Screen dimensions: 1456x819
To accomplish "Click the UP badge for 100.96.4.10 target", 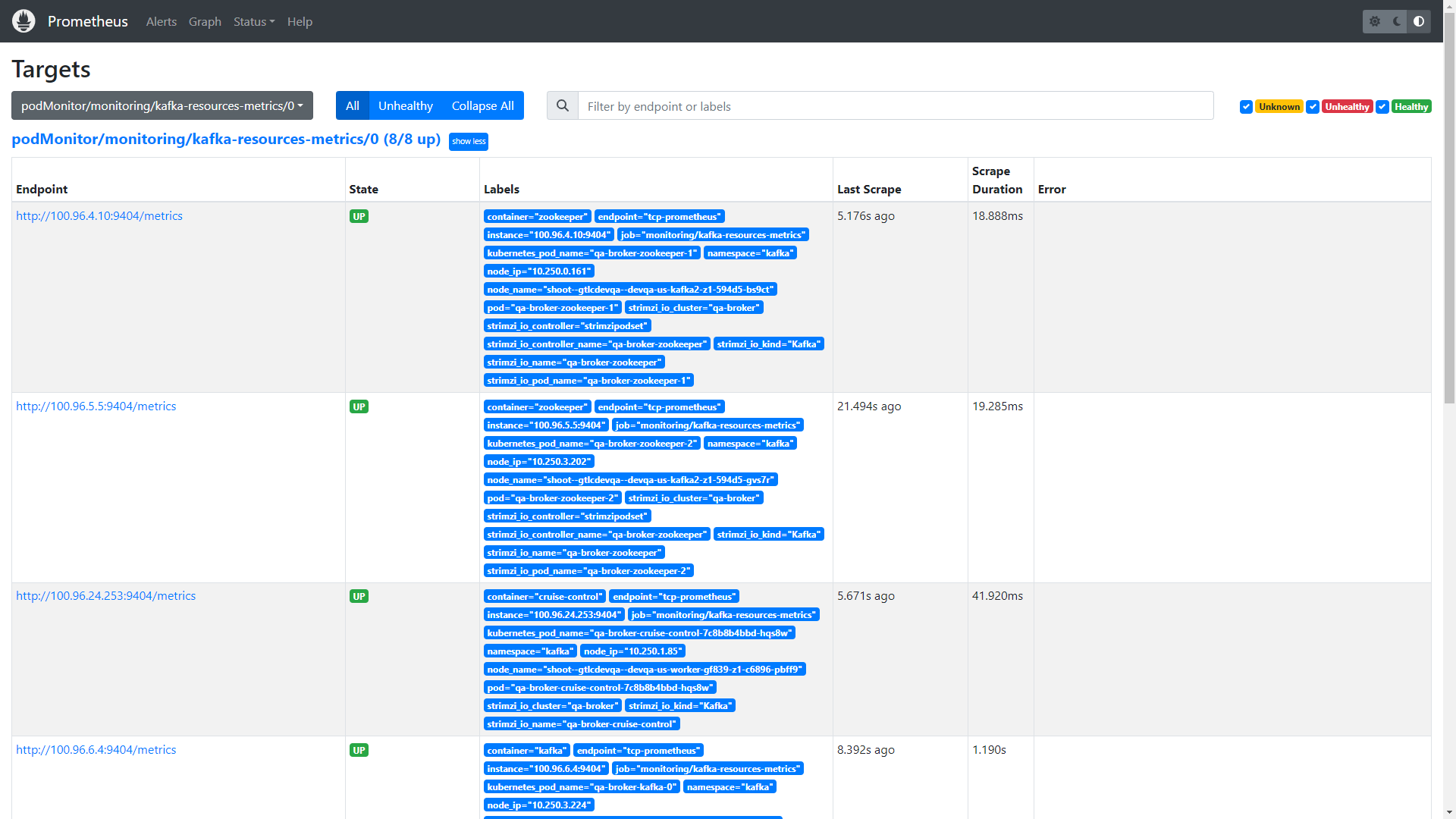I will click(x=359, y=217).
